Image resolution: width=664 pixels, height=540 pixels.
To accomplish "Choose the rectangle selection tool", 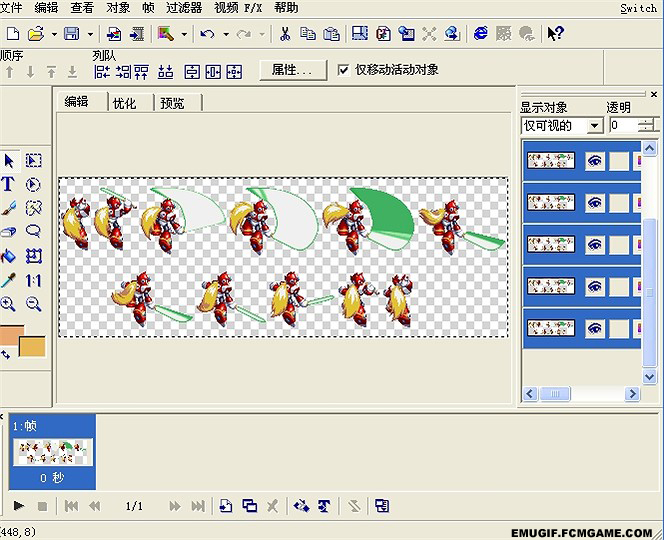I will 33,161.
